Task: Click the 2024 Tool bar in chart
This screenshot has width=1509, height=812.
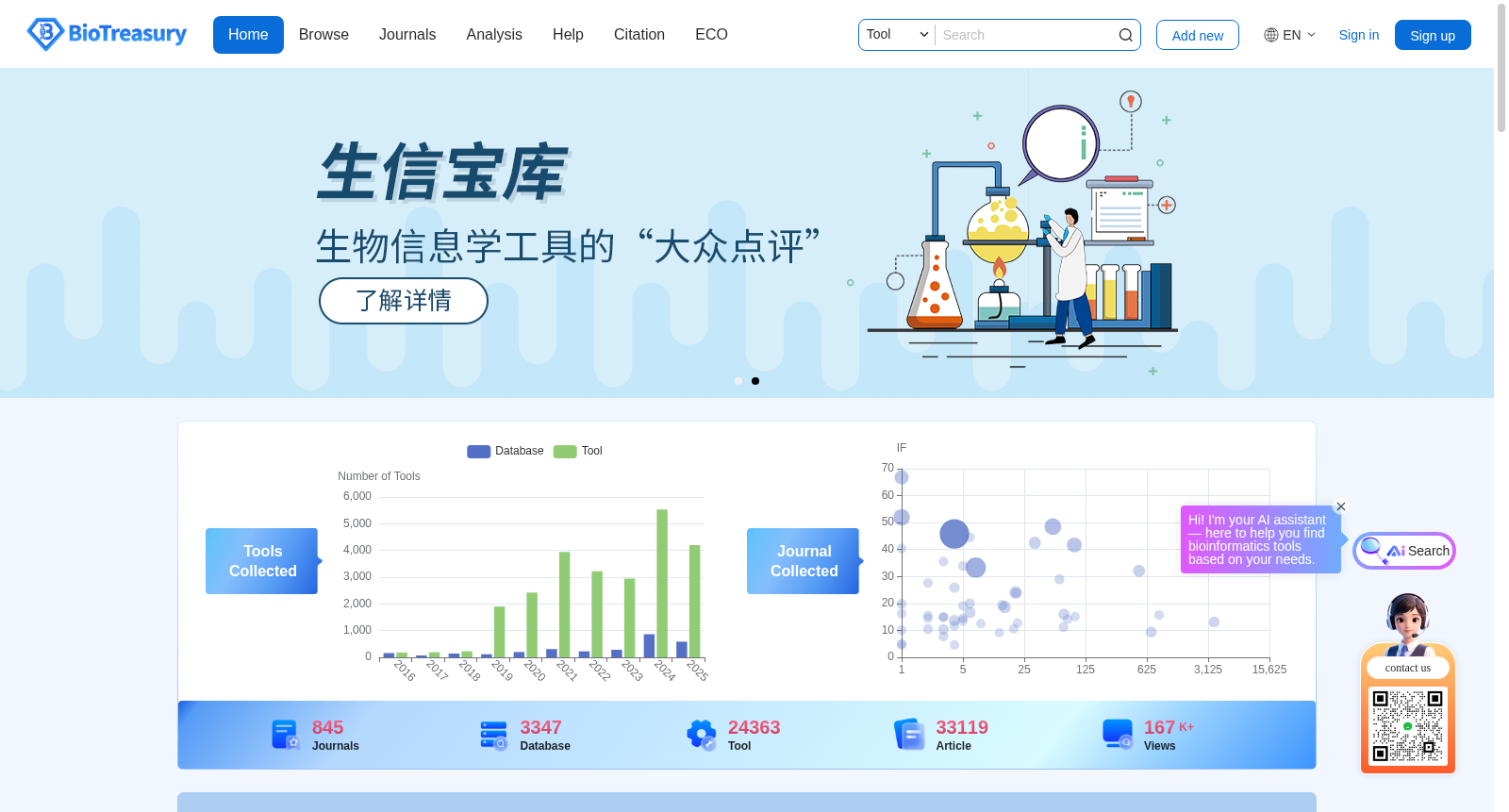Action: pos(662,583)
